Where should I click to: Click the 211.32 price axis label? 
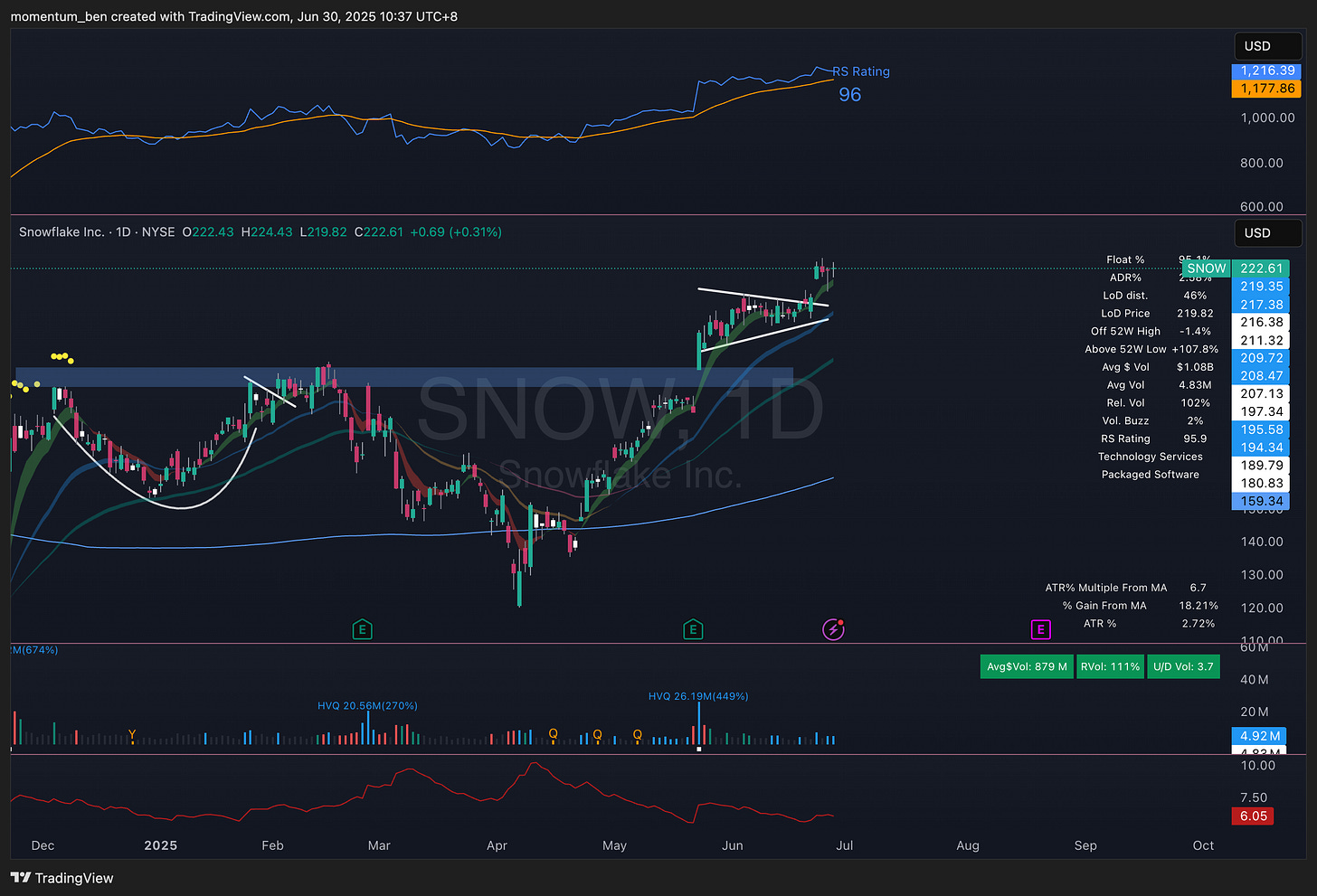click(1261, 340)
